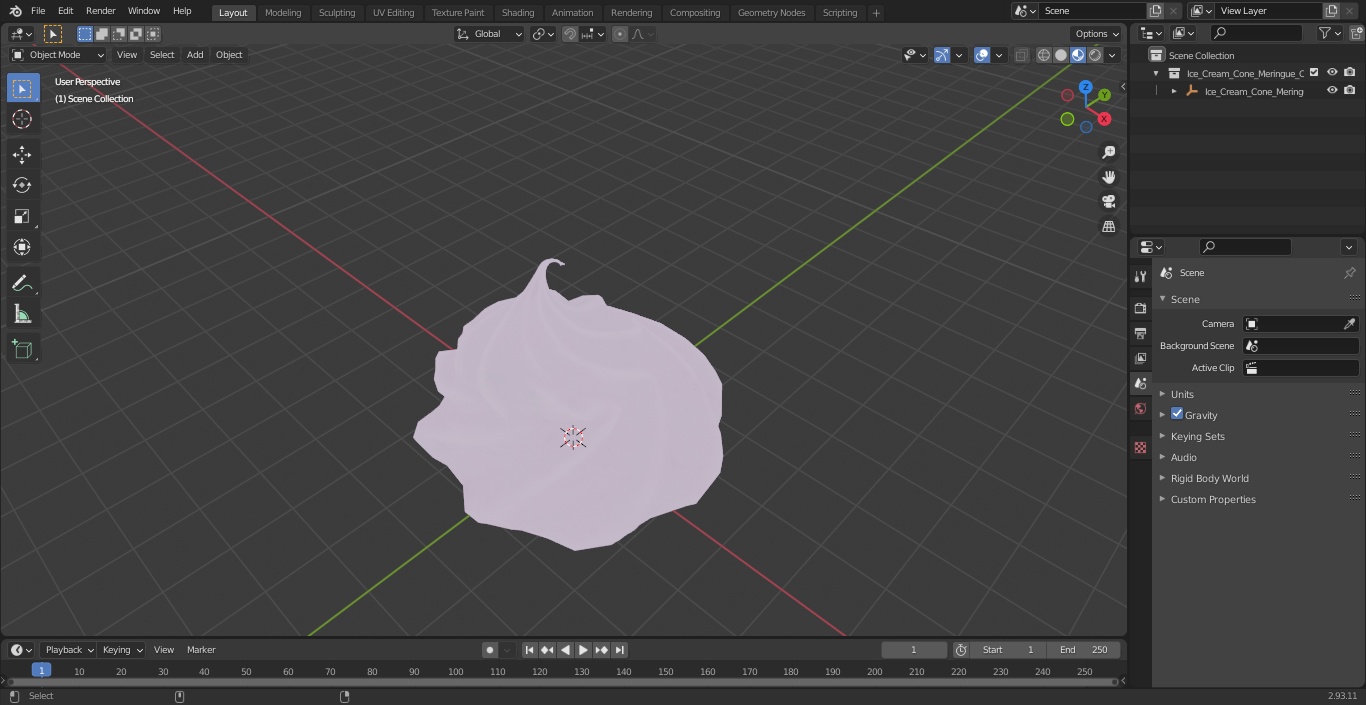Click the pan hand viewport icon
The height and width of the screenshot is (705, 1366).
coord(1109,177)
